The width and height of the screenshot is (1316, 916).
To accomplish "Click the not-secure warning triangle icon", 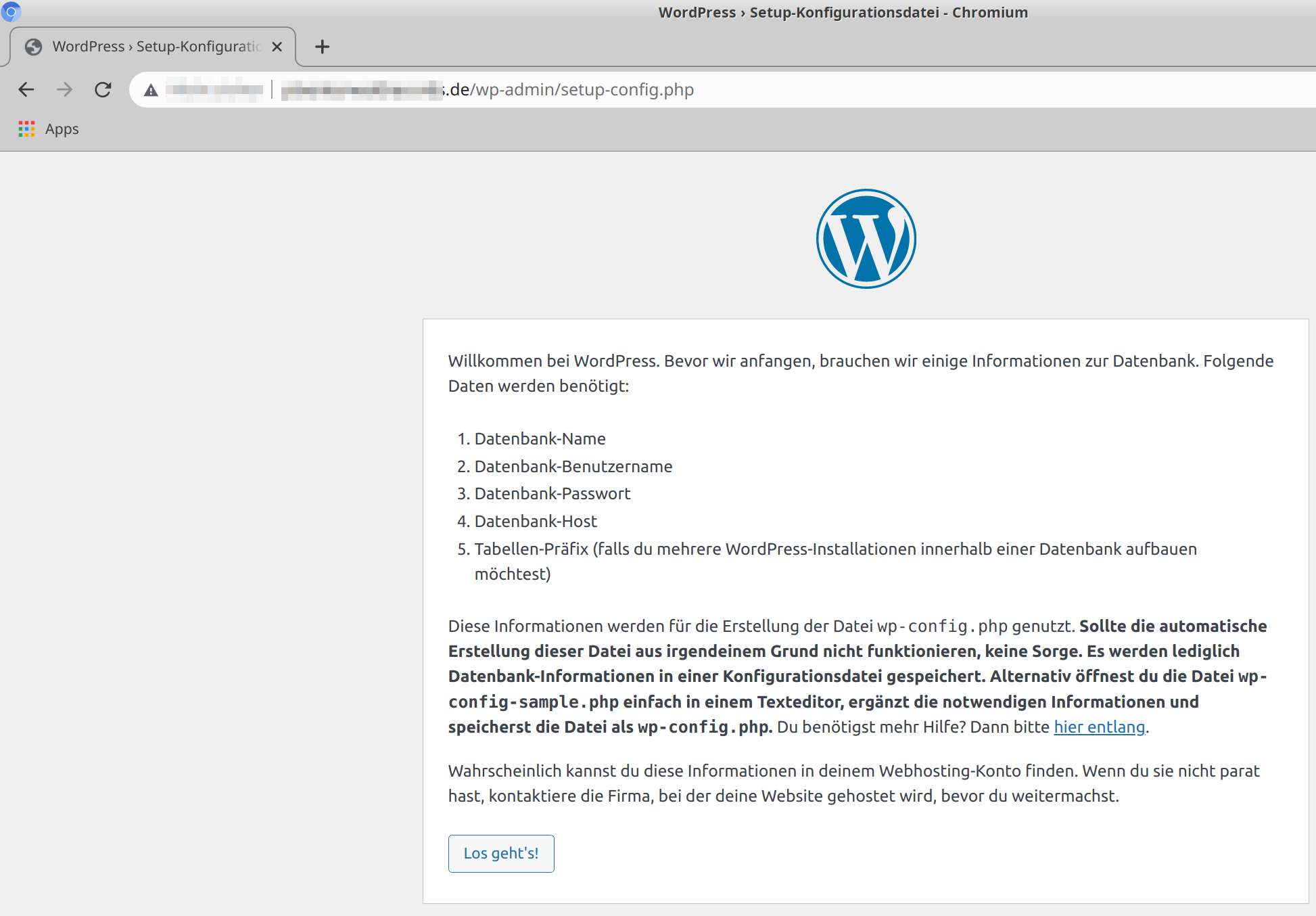I will pos(151,90).
